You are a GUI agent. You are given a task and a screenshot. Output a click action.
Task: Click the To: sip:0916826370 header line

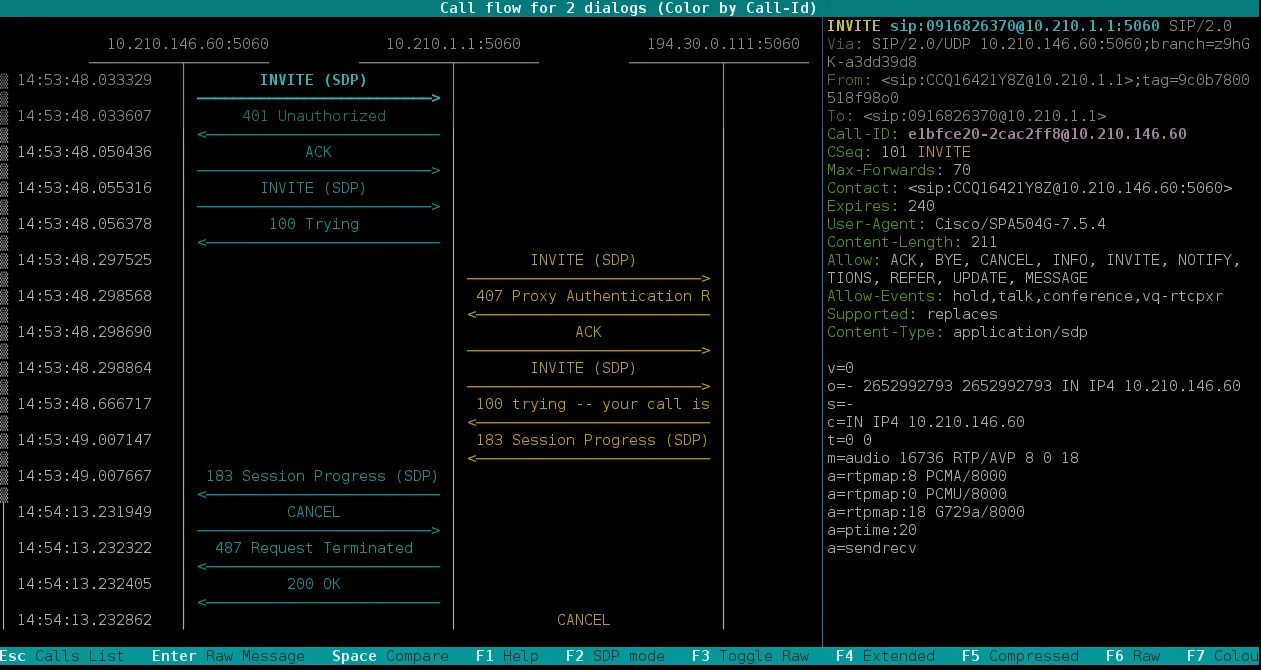pos(966,116)
